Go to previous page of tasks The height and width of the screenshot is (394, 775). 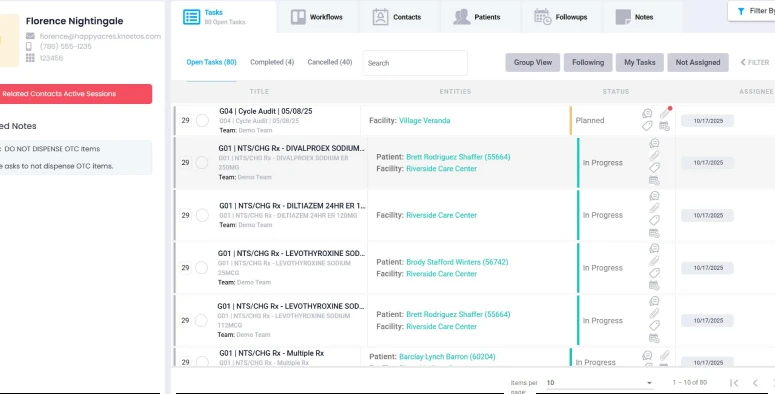coord(755,383)
